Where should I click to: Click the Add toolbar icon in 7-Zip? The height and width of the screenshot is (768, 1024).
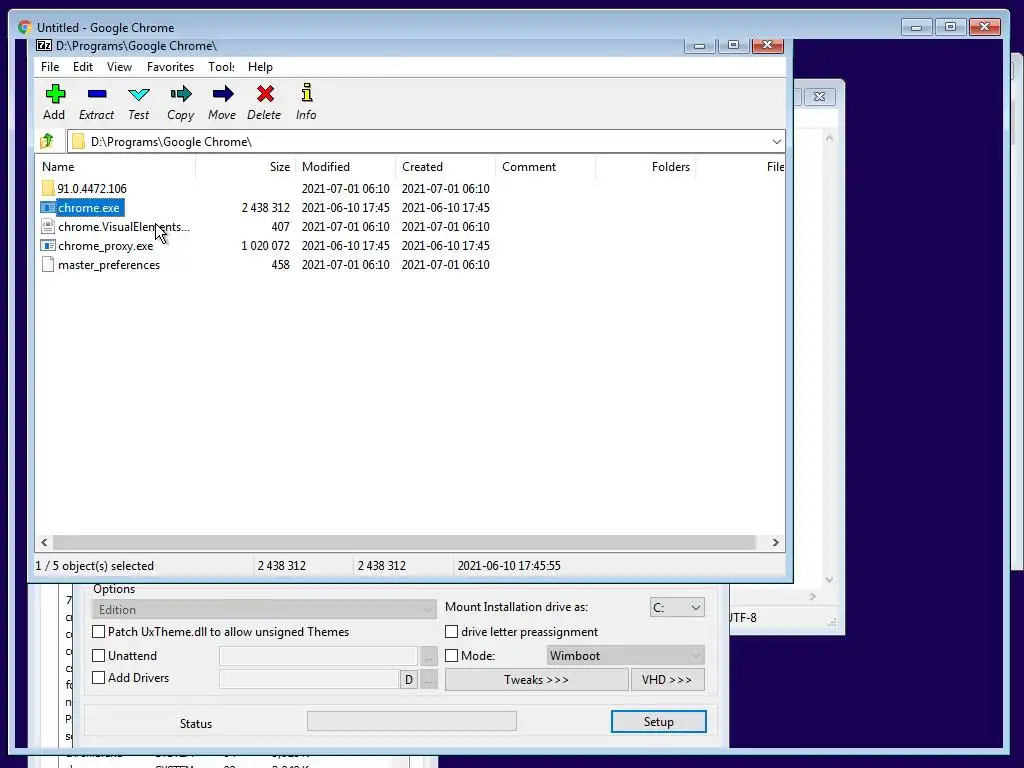55,94
